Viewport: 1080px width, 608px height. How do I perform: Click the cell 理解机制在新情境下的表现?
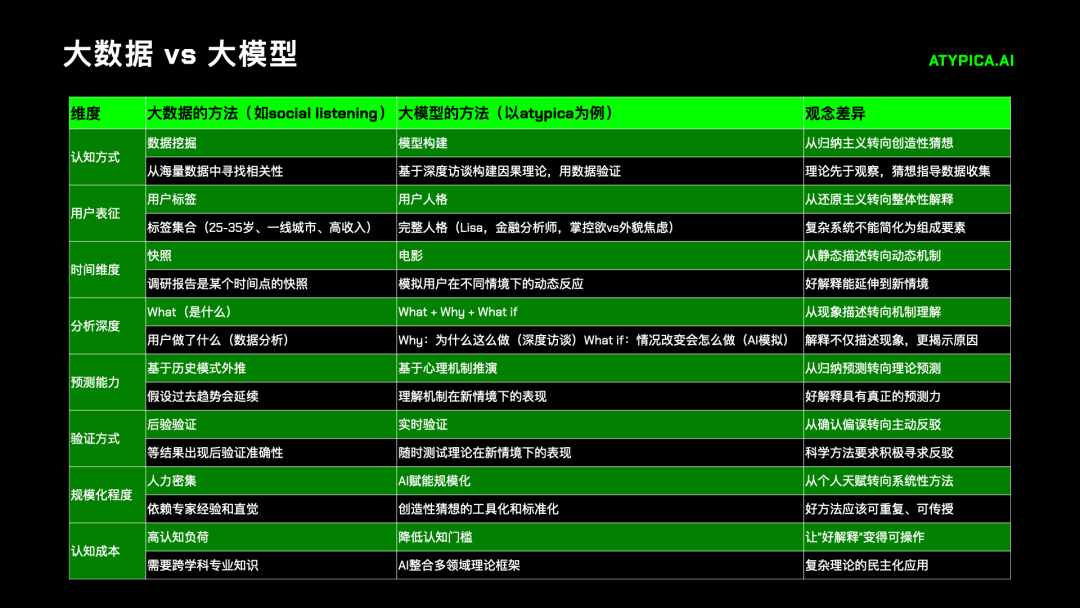599,396
